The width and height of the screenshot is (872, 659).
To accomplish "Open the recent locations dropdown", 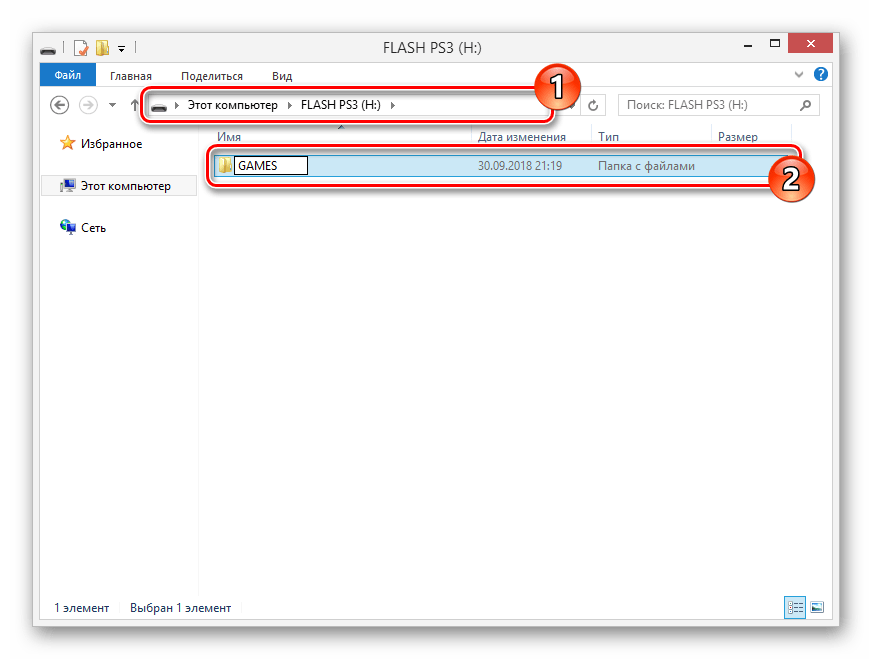I will pyautogui.click(x=112, y=105).
